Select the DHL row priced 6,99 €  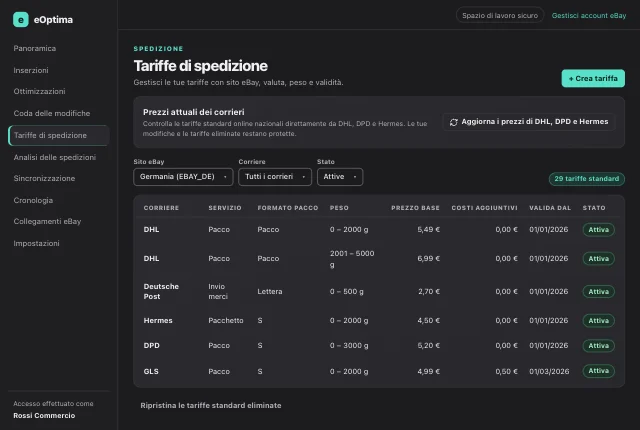[x=379, y=259]
